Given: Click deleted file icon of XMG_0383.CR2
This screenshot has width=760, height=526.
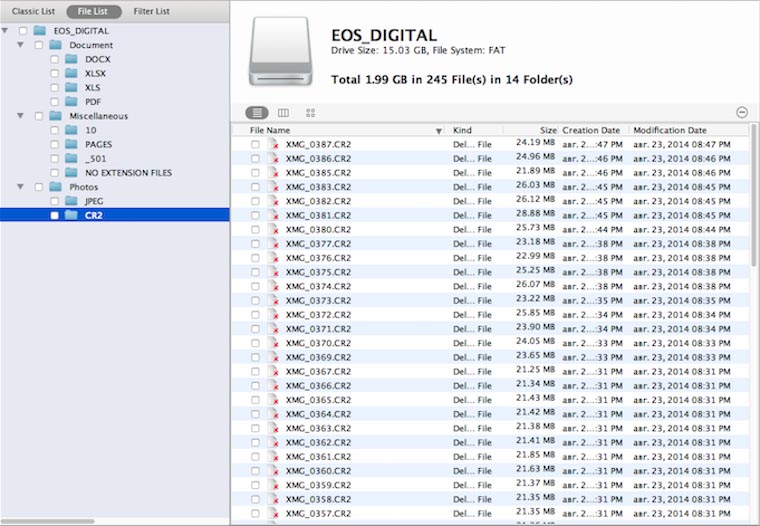Looking at the screenshot, I should (x=274, y=187).
